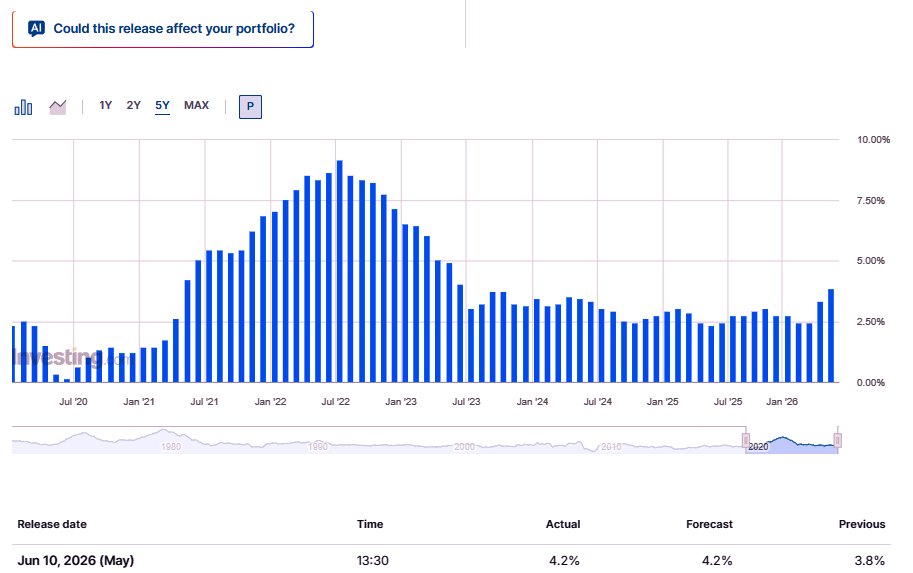Click the Previous value 3.8%
Screen dimensions: 913x573
point(869,560)
